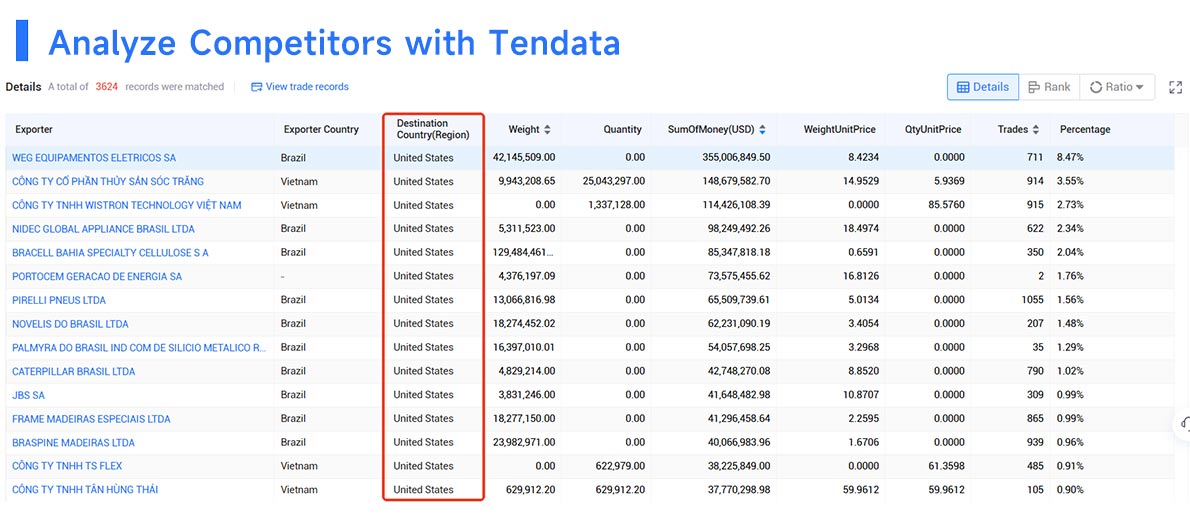Screen dimensions: 1190x516
Task: Sort by Weight column arrows
Action: pos(547,130)
